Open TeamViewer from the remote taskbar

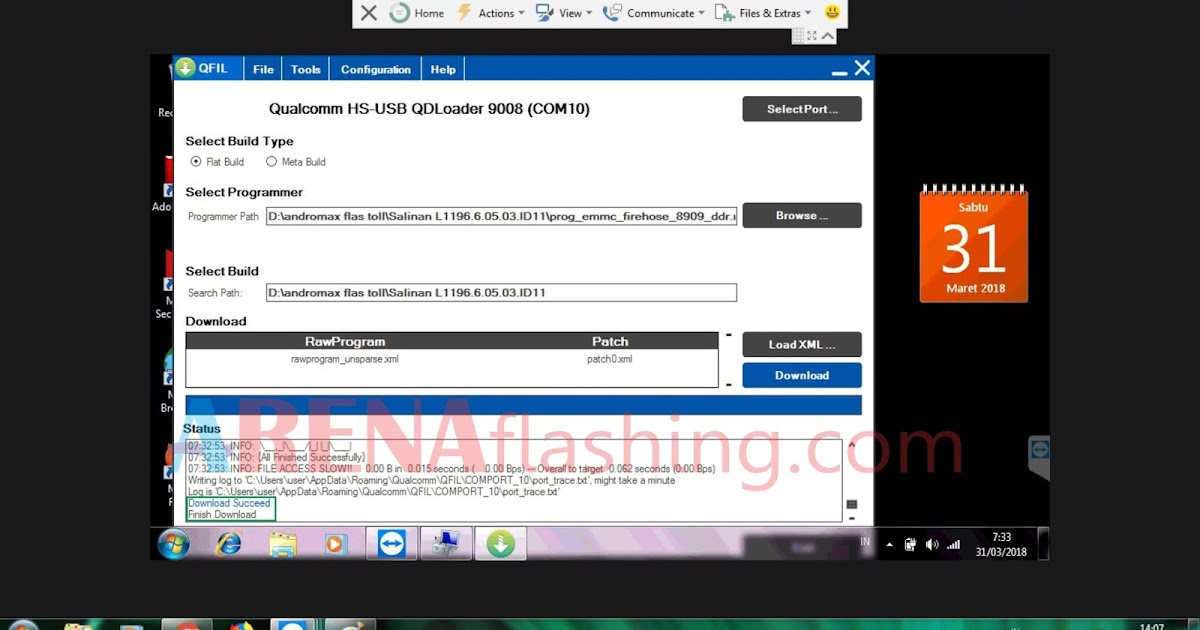(x=391, y=544)
